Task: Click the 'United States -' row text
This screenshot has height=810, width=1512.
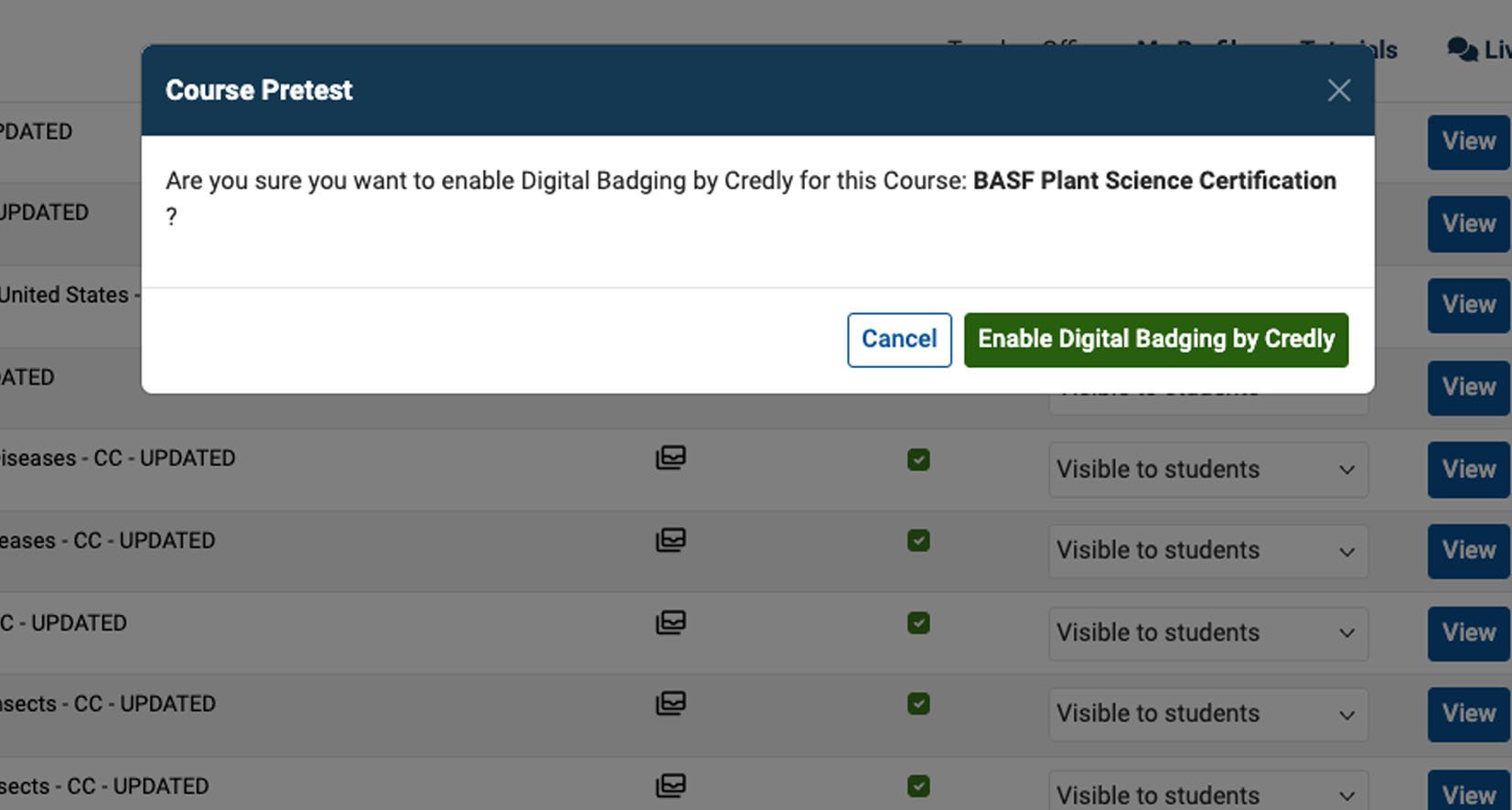Action: click(70, 295)
